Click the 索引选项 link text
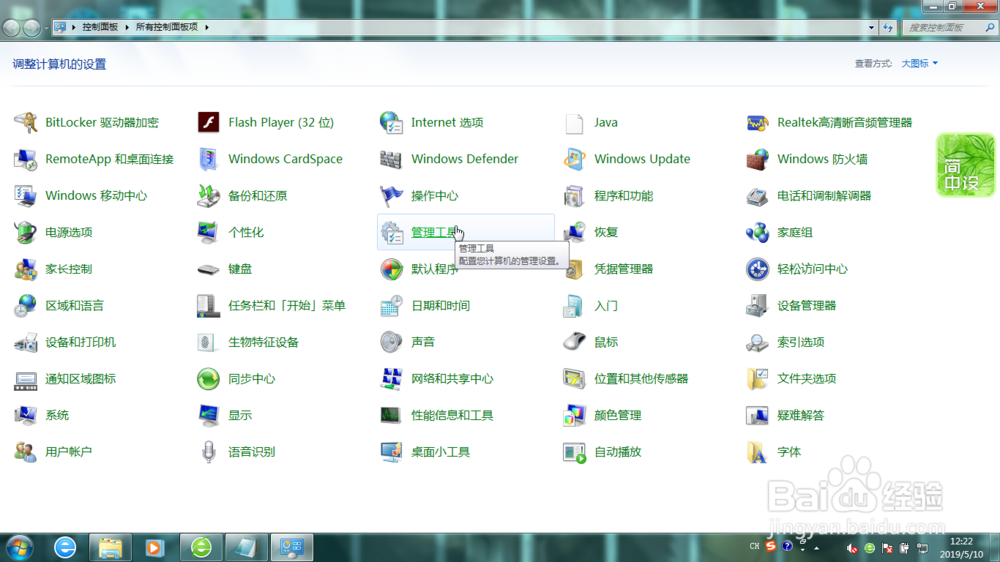Viewport: 1000px width, 562px height. click(x=800, y=343)
